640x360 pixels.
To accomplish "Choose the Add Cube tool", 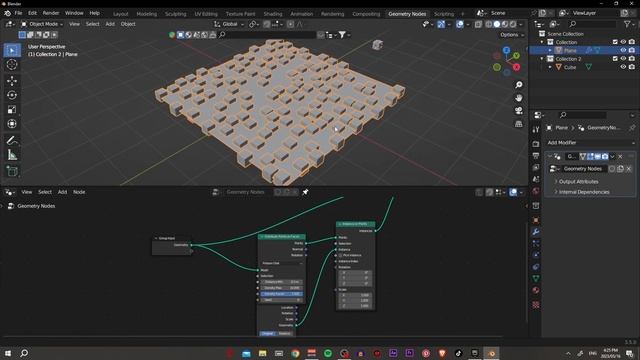I will pyautogui.click(x=12, y=171).
